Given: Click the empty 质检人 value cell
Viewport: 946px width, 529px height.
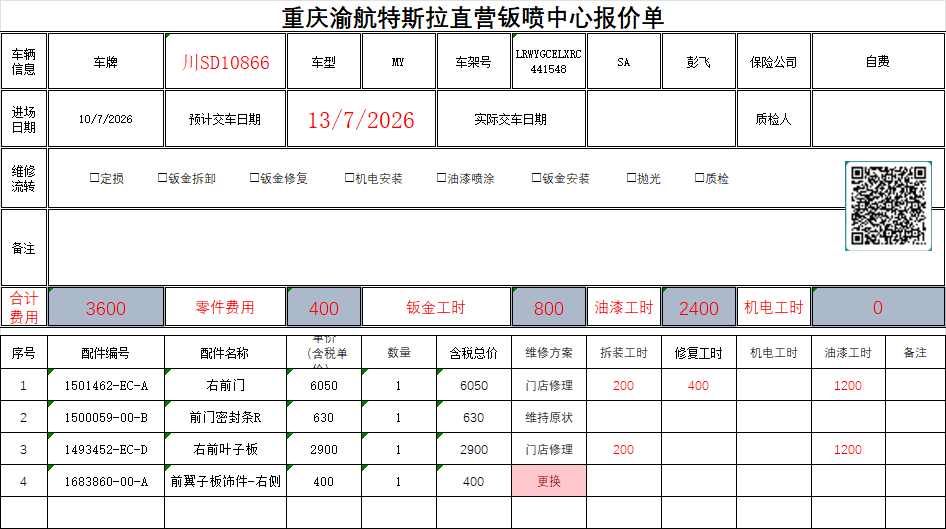Looking at the screenshot, I should [878, 119].
